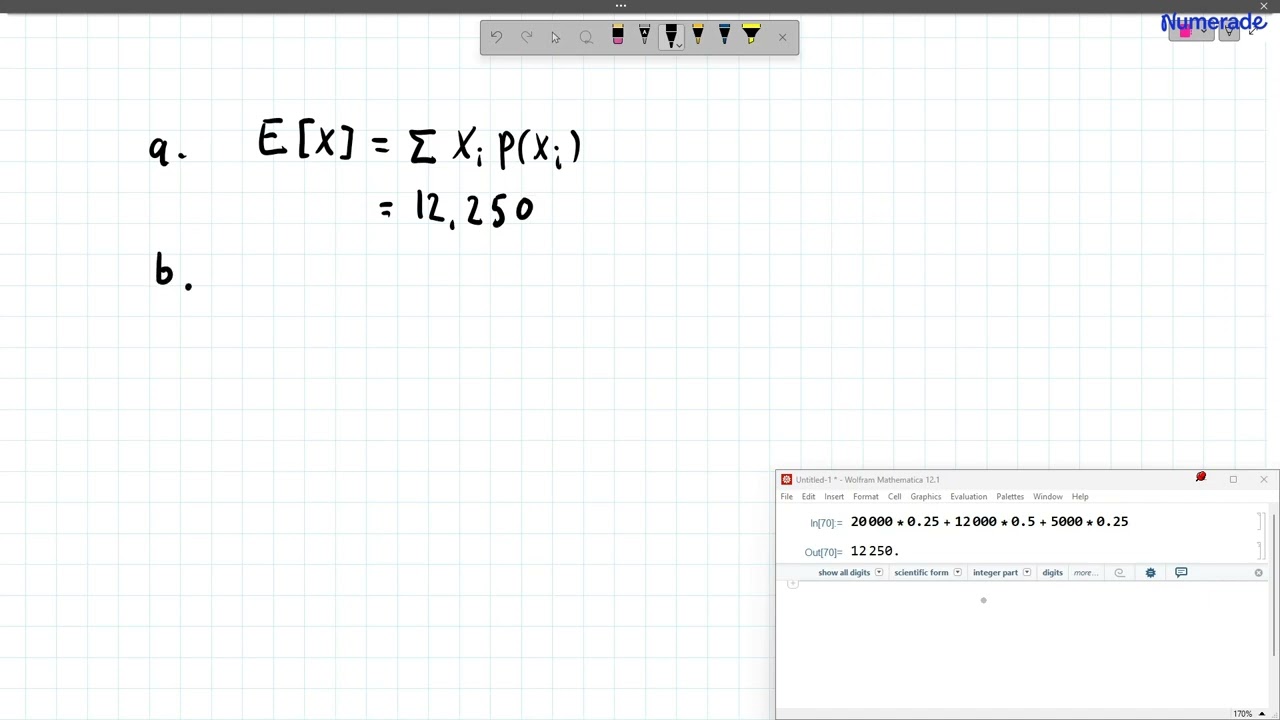Click the undo arrow in pen toolbar
The width and height of the screenshot is (1280, 720).
click(497, 38)
